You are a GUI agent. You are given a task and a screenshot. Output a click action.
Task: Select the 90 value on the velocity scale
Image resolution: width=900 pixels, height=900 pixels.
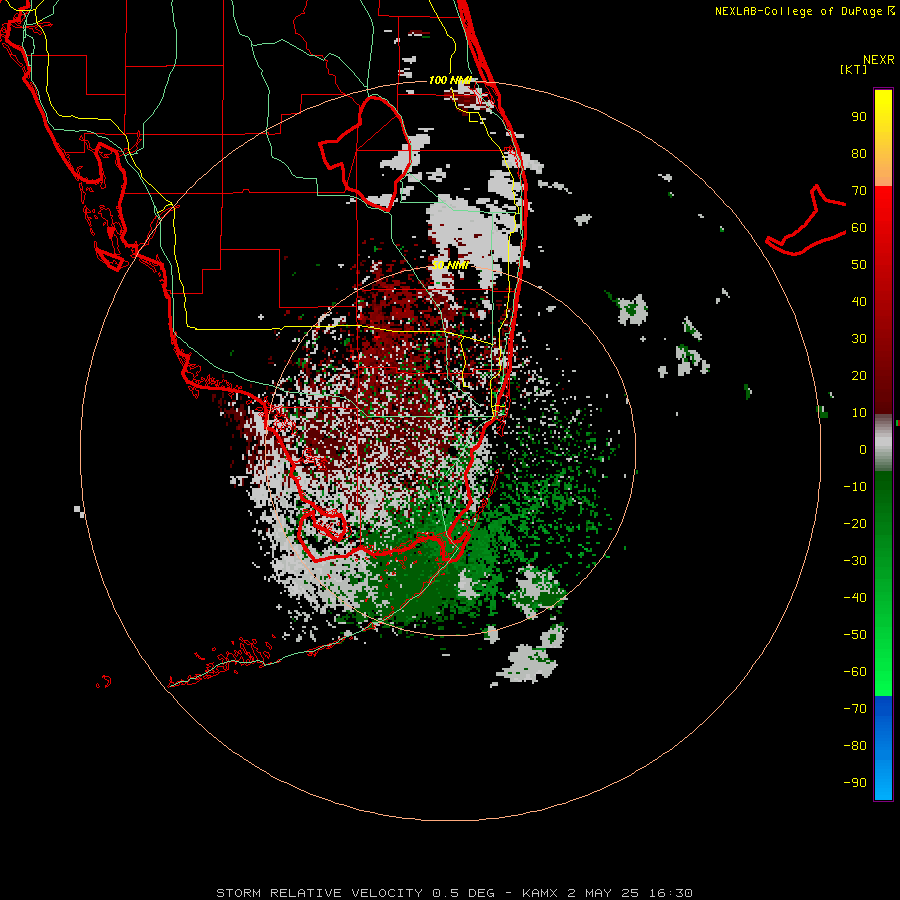[x=859, y=117]
